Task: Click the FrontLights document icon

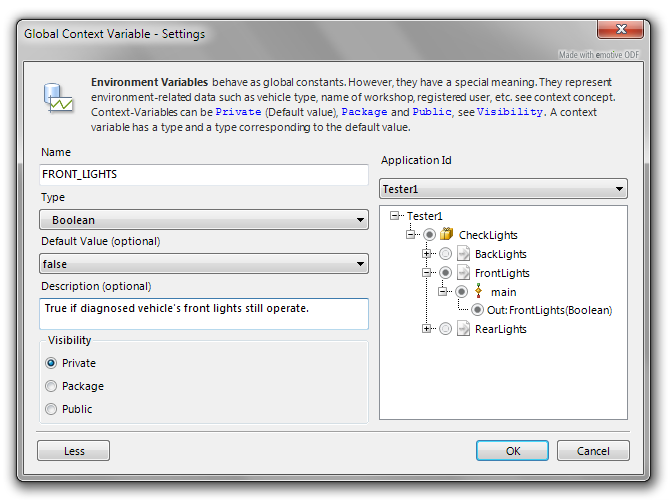Action: point(463,273)
